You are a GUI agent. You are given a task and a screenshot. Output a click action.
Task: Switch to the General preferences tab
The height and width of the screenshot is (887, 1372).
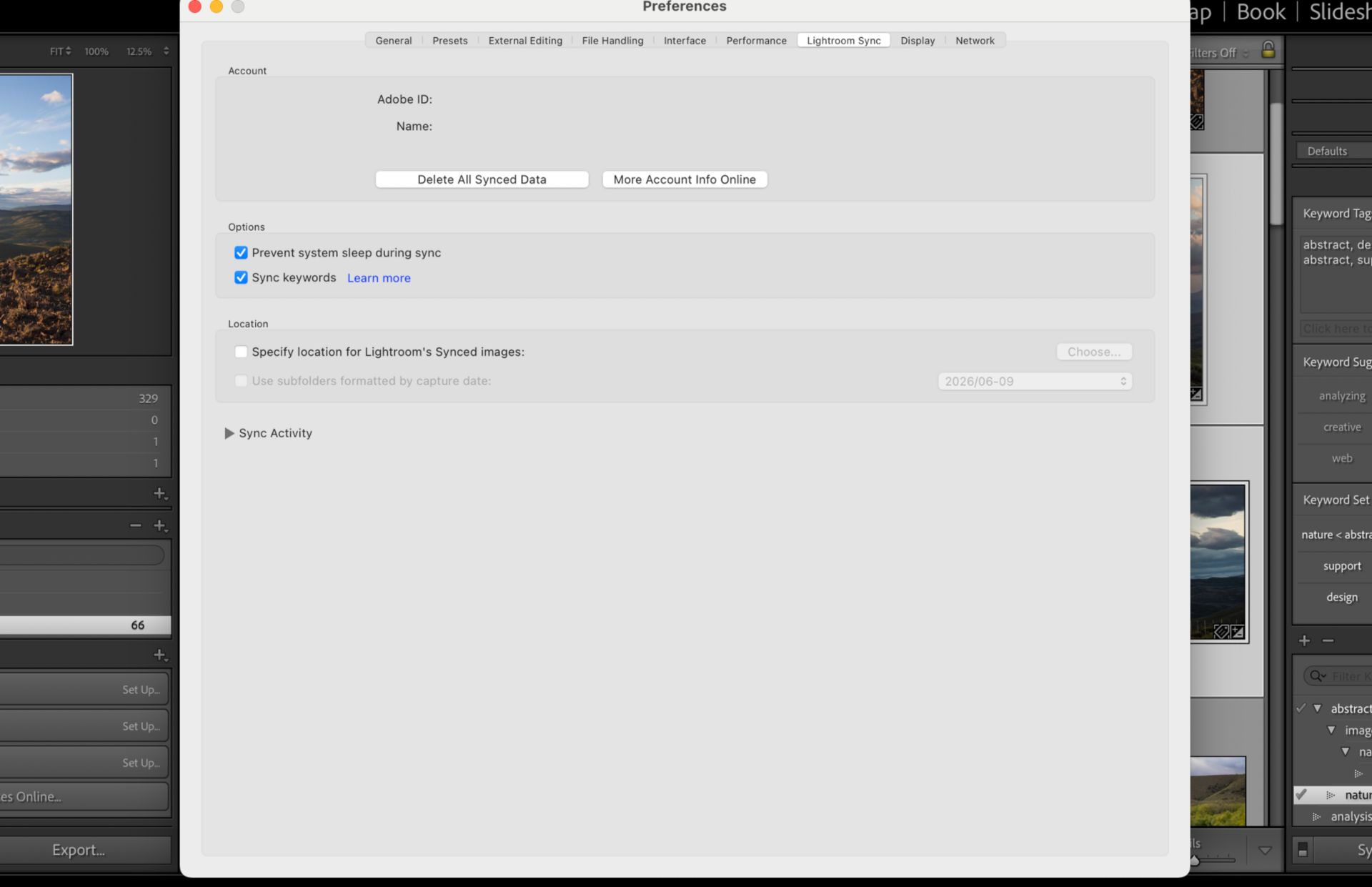click(x=394, y=41)
